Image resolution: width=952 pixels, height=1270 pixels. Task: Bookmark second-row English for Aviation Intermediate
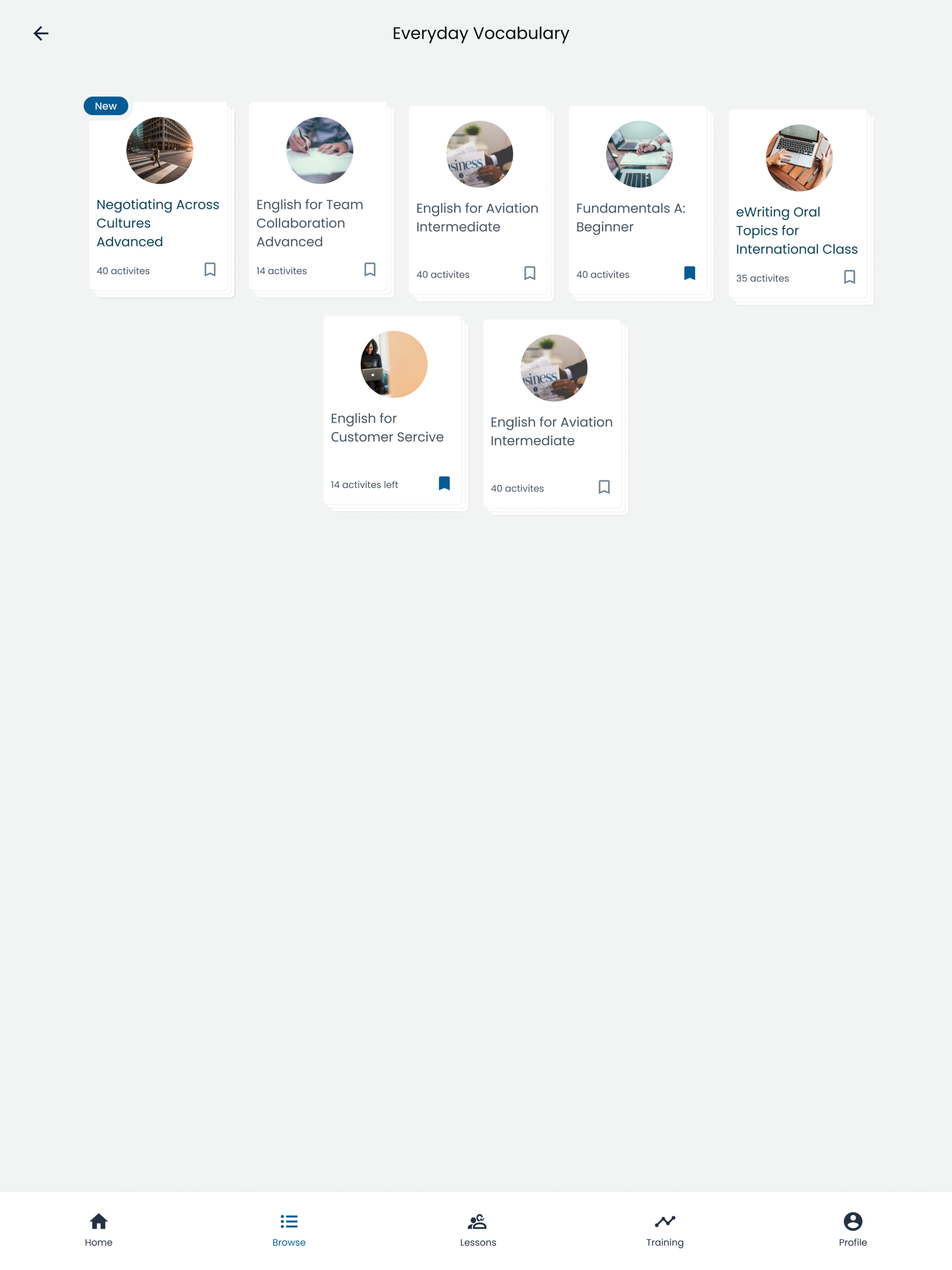[x=604, y=487]
